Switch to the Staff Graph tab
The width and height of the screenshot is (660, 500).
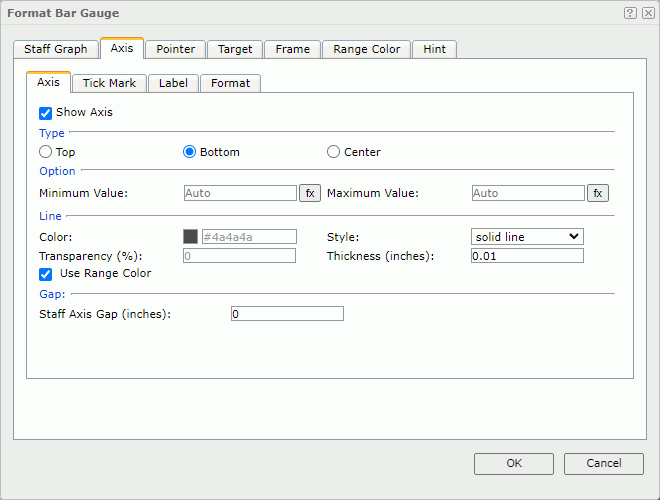click(x=57, y=49)
